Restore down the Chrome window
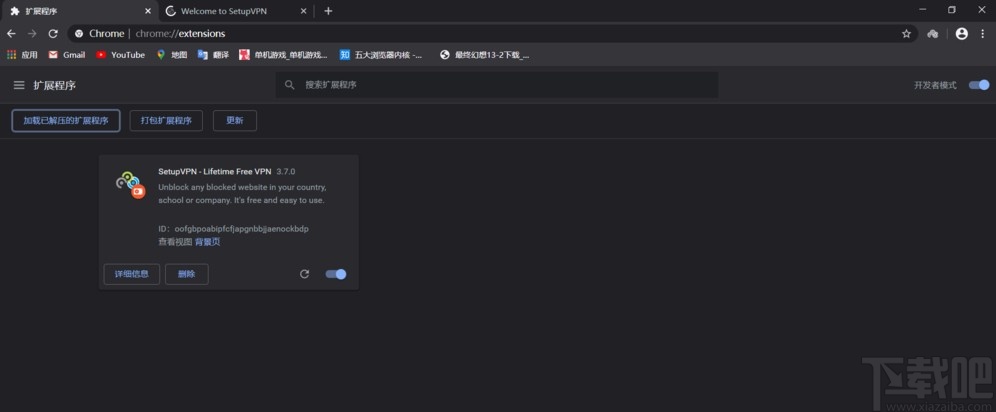 pos(952,10)
